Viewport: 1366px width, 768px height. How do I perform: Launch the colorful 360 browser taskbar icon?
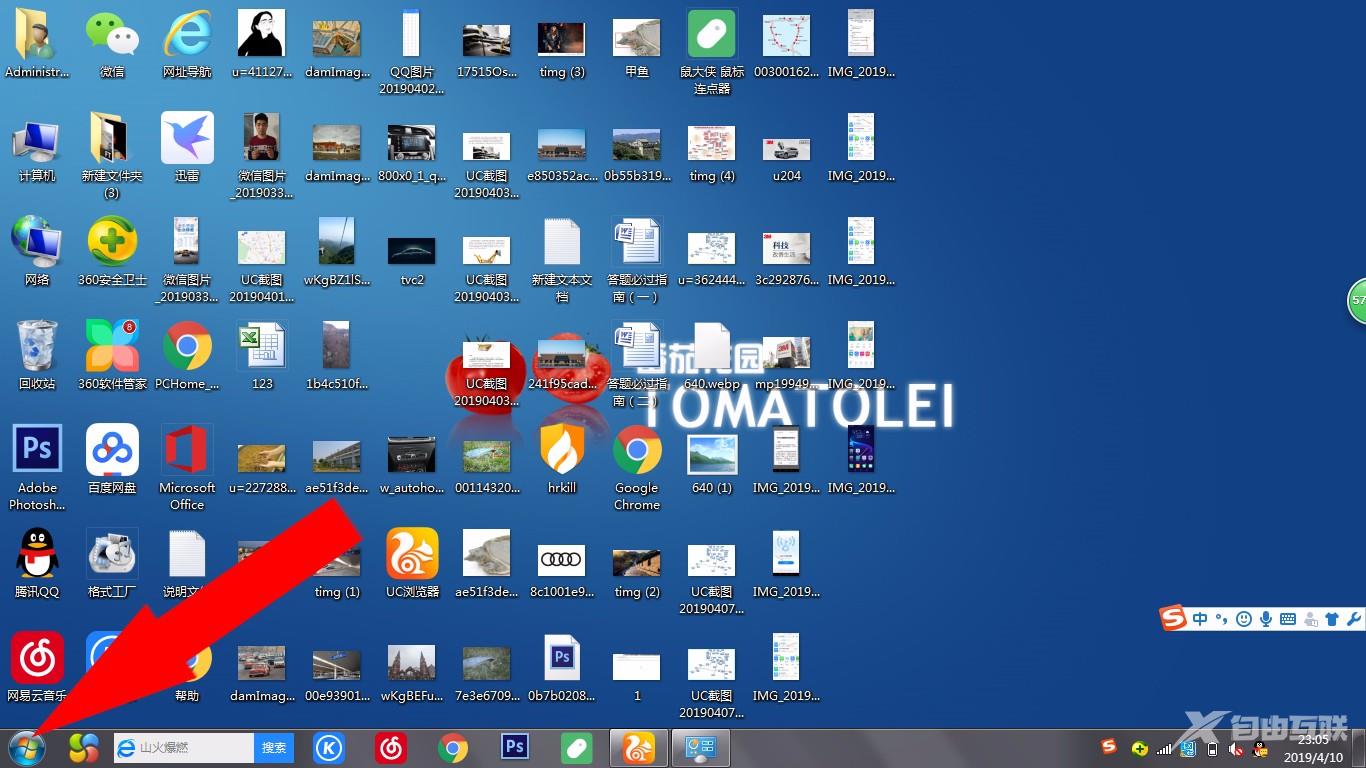[84, 748]
